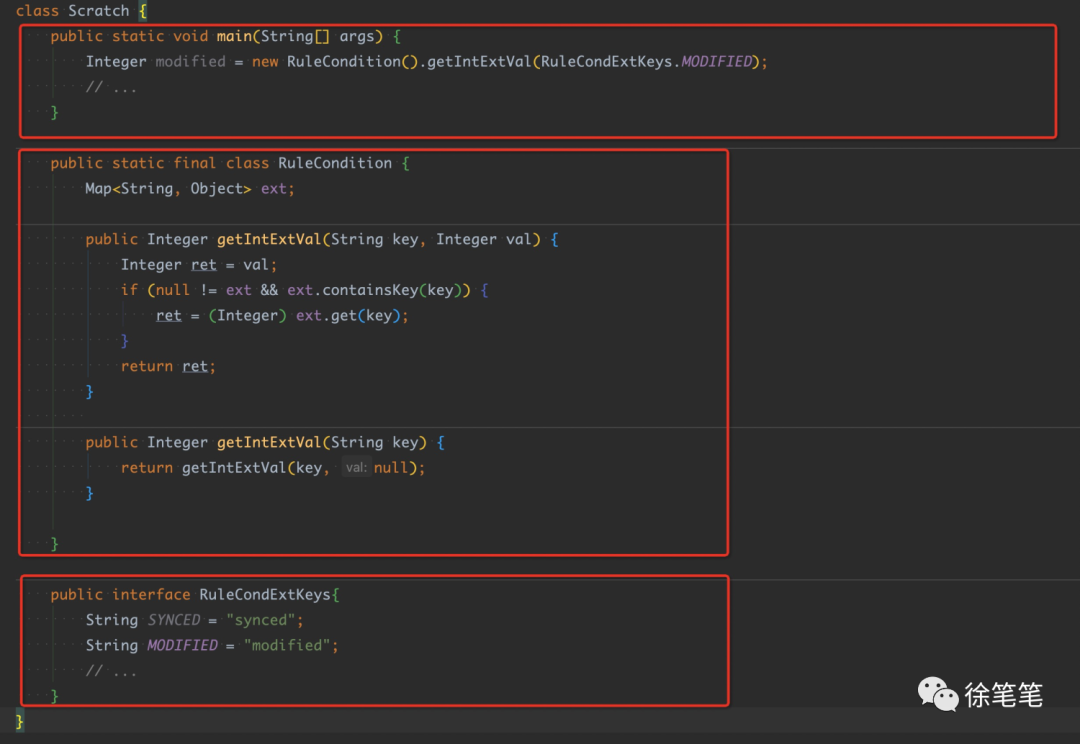Click the class name "Scratch"
Image resolution: width=1080 pixels, height=744 pixels.
point(98,11)
